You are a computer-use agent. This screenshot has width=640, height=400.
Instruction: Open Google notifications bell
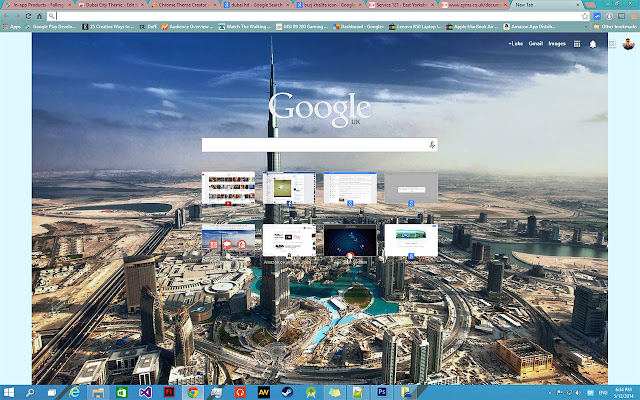pos(593,44)
